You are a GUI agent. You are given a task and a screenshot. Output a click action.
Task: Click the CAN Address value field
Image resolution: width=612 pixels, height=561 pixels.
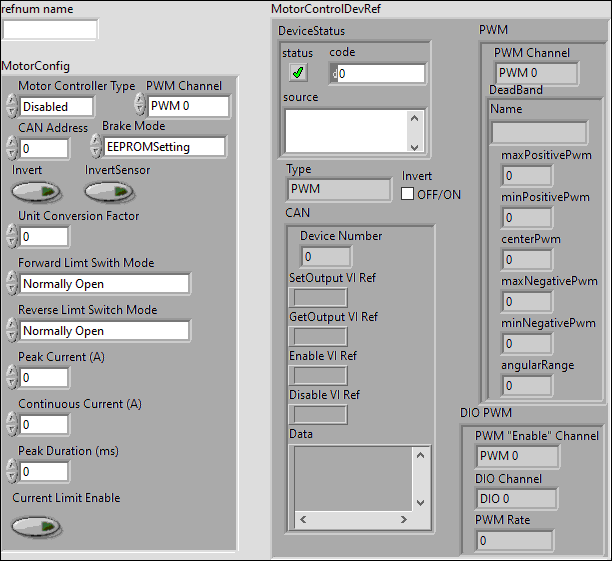pos(44,149)
